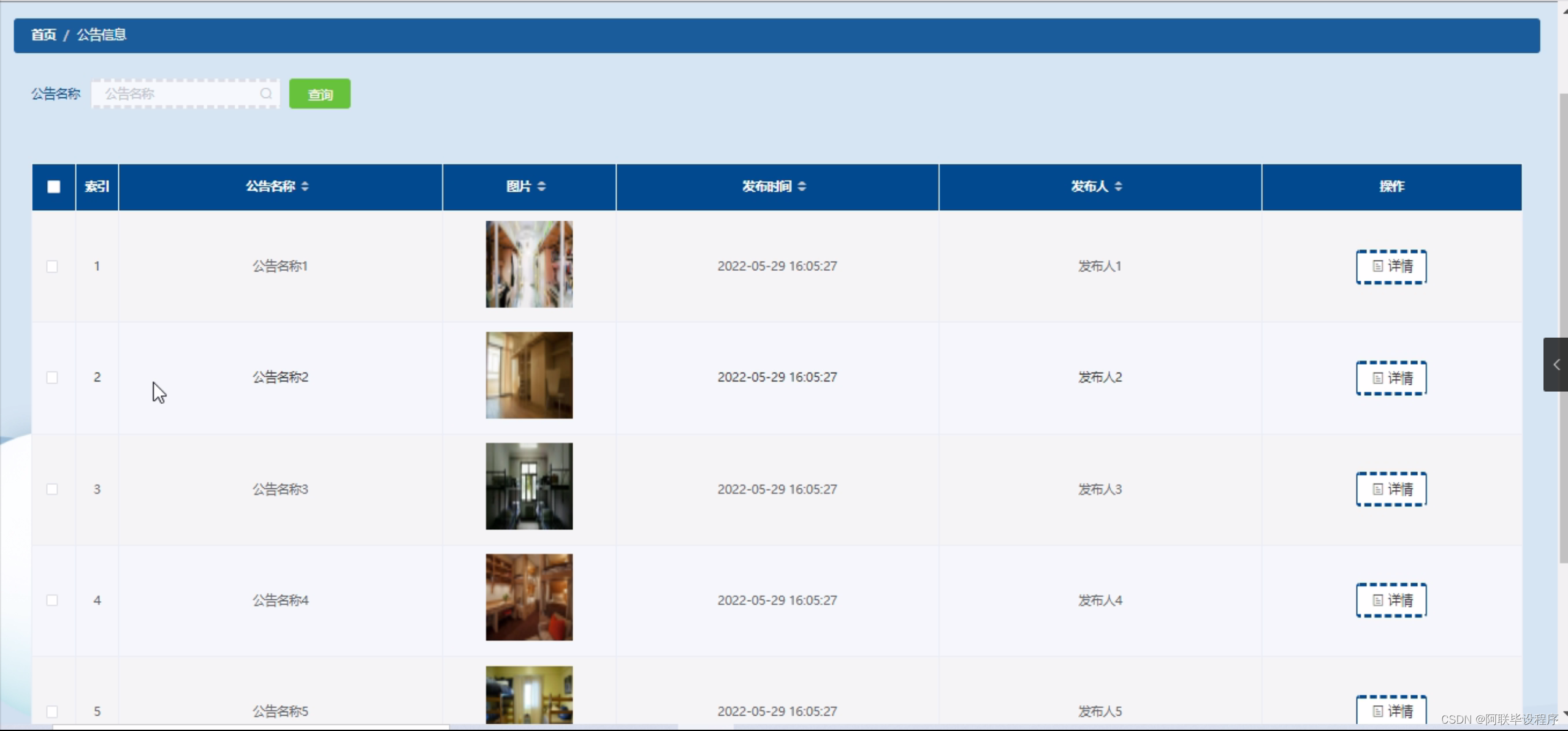The image size is (1568, 731).
Task: Expand ascending sort on 发布时间 column arrow
Action: click(804, 184)
